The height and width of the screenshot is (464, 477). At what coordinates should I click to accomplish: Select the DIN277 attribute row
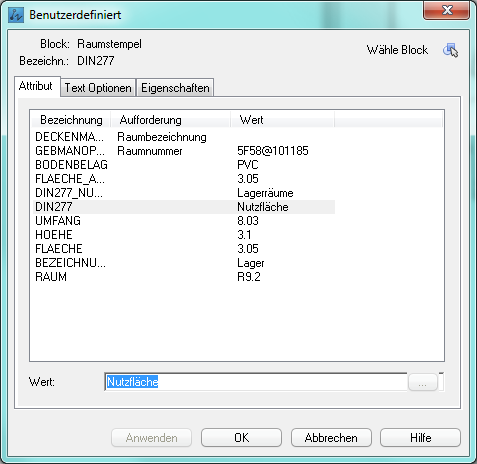pos(185,207)
